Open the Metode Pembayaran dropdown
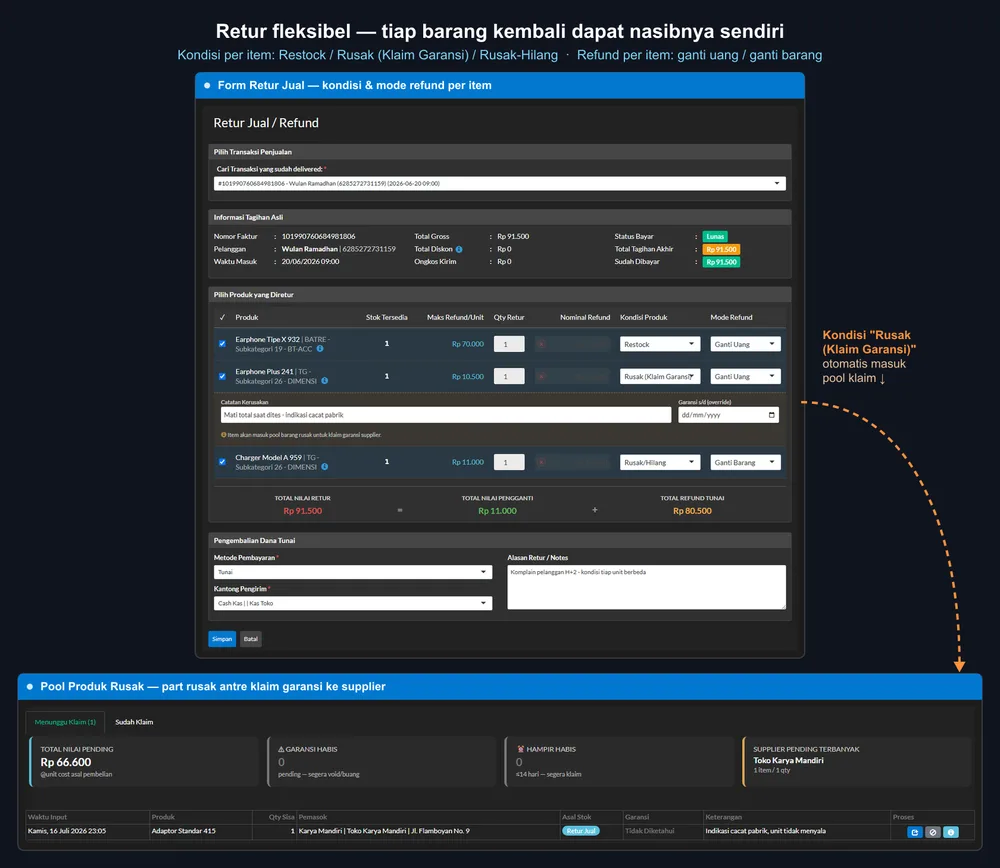 point(353,572)
